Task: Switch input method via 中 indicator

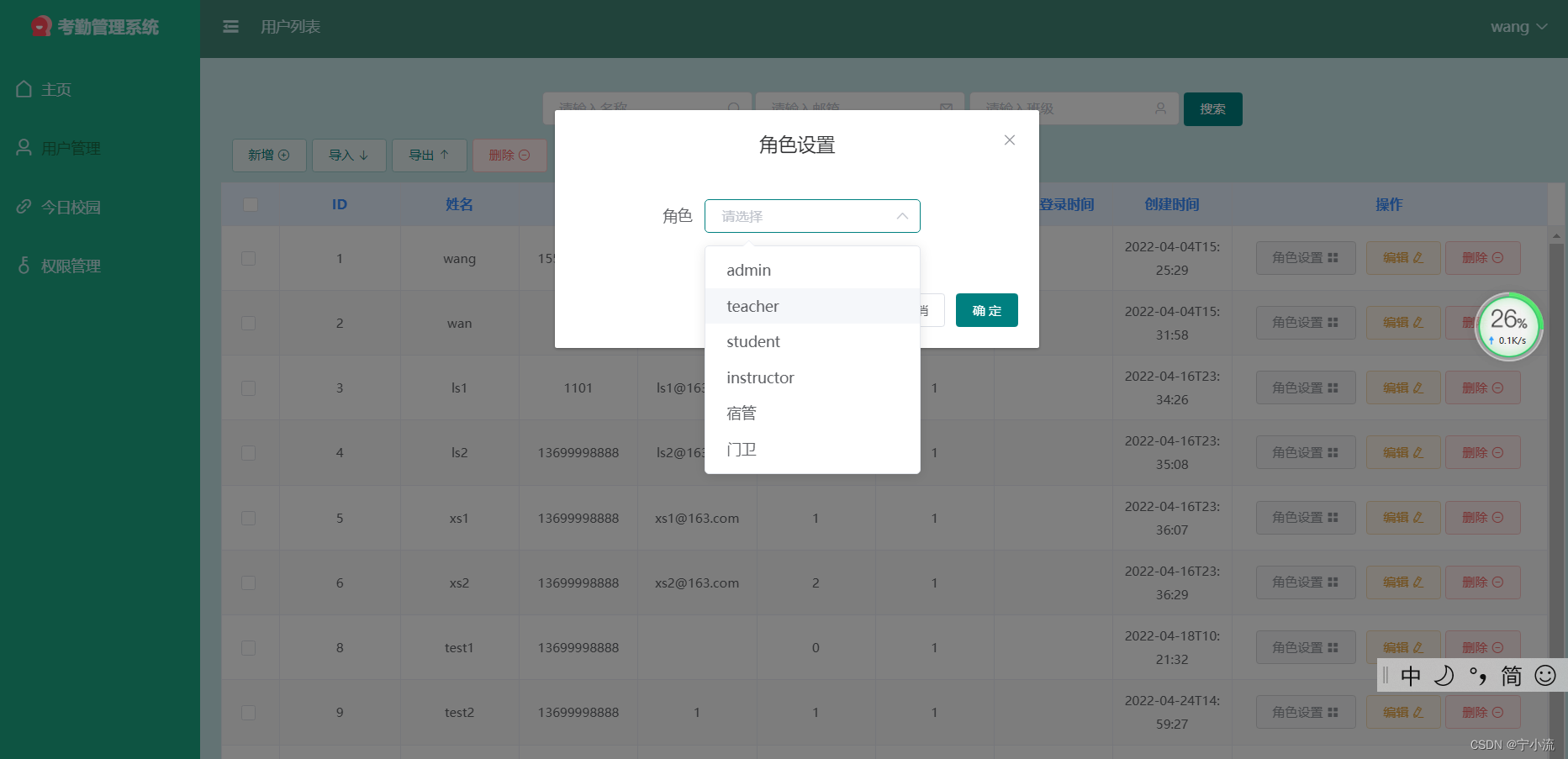Action: pos(1411,675)
